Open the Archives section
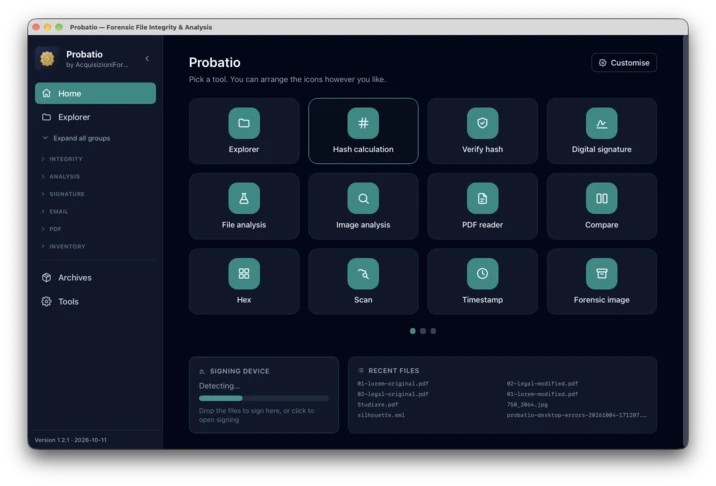This screenshot has height=486, width=716. click(x=95, y=277)
